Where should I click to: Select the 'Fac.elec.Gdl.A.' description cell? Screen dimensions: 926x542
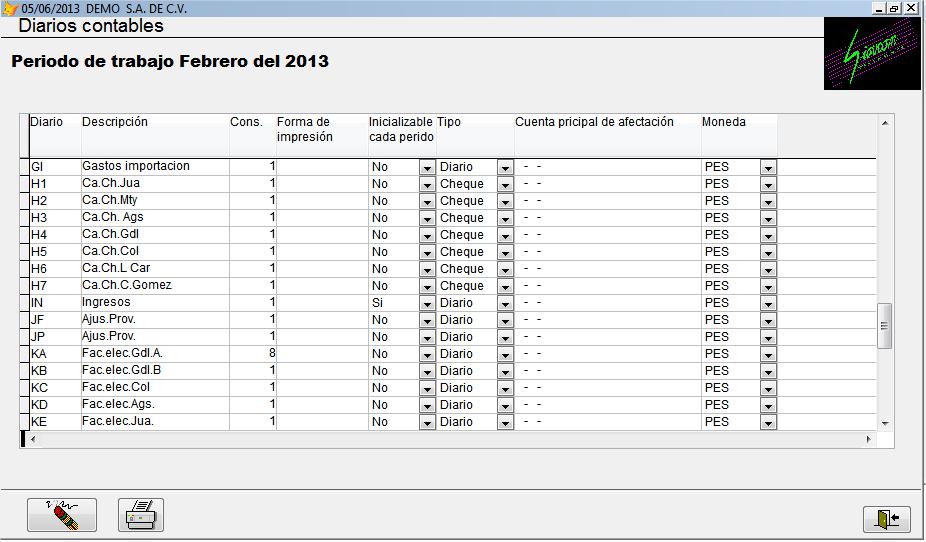click(155, 354)
